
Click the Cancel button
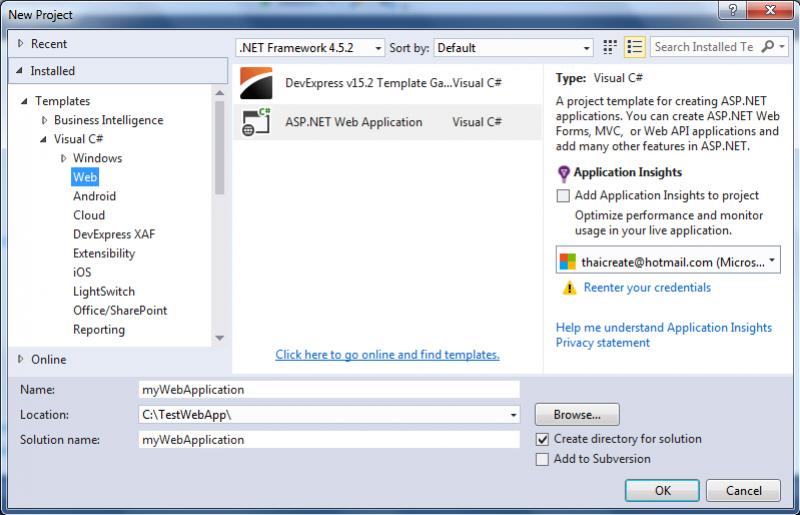[x=743, y=491]
